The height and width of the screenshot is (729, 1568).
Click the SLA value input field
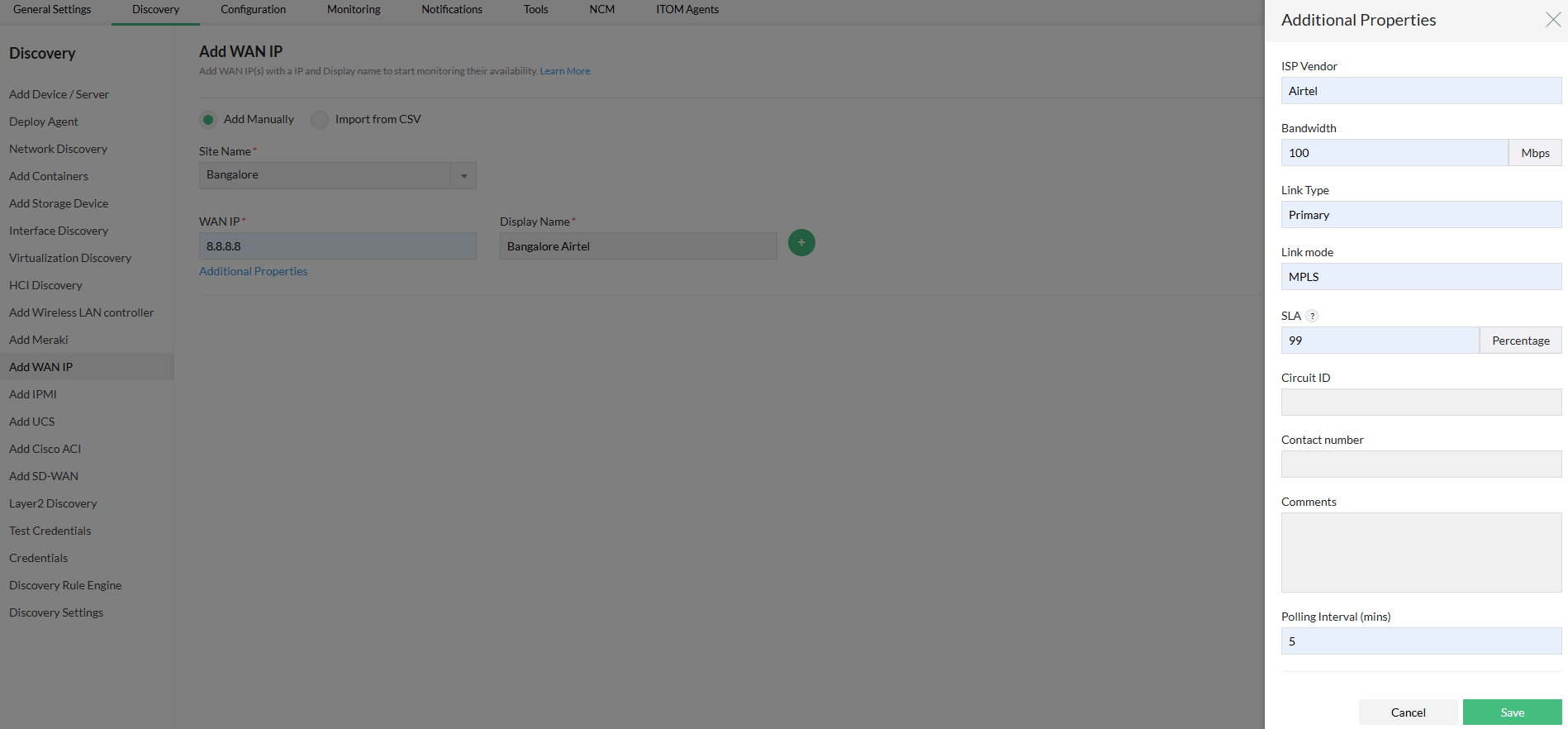tap(1380, 341)
